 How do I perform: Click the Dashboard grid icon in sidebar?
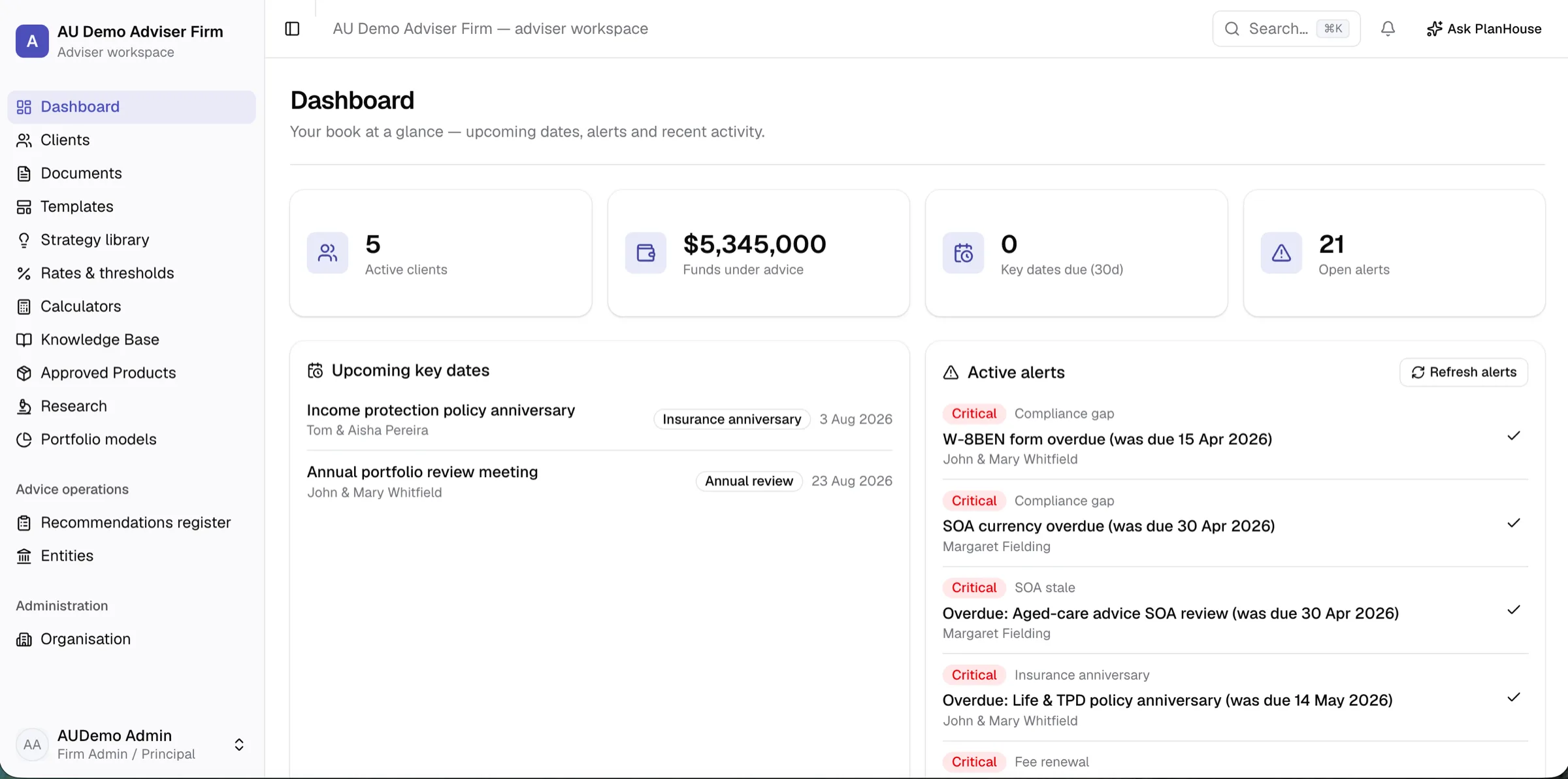point(24,107)
